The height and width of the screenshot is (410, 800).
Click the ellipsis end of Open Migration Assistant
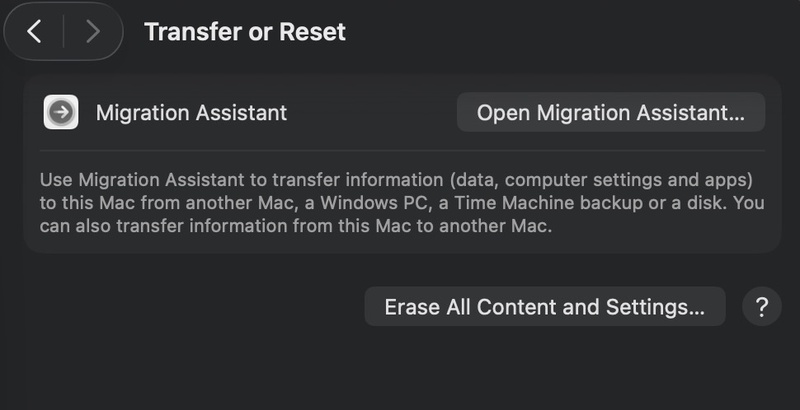click(736, 114)
